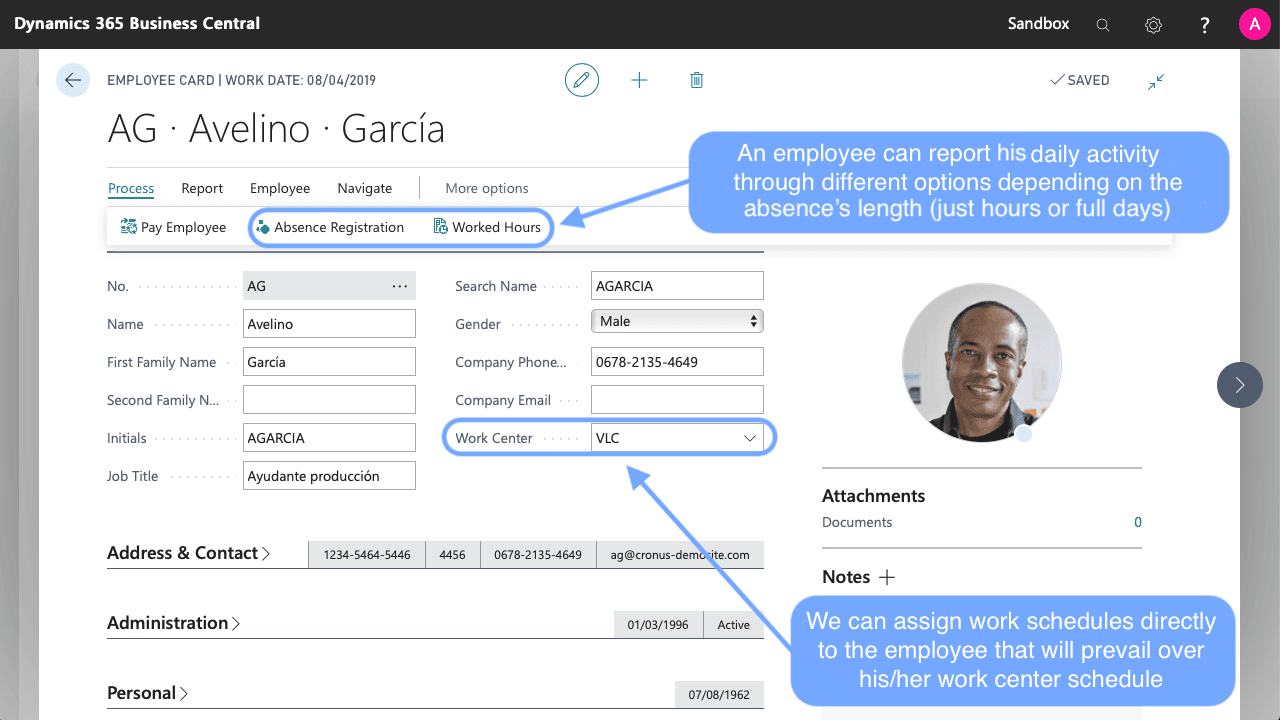Click the 01/03/1996 date summary
The image size is (1280, 720).
658,625
